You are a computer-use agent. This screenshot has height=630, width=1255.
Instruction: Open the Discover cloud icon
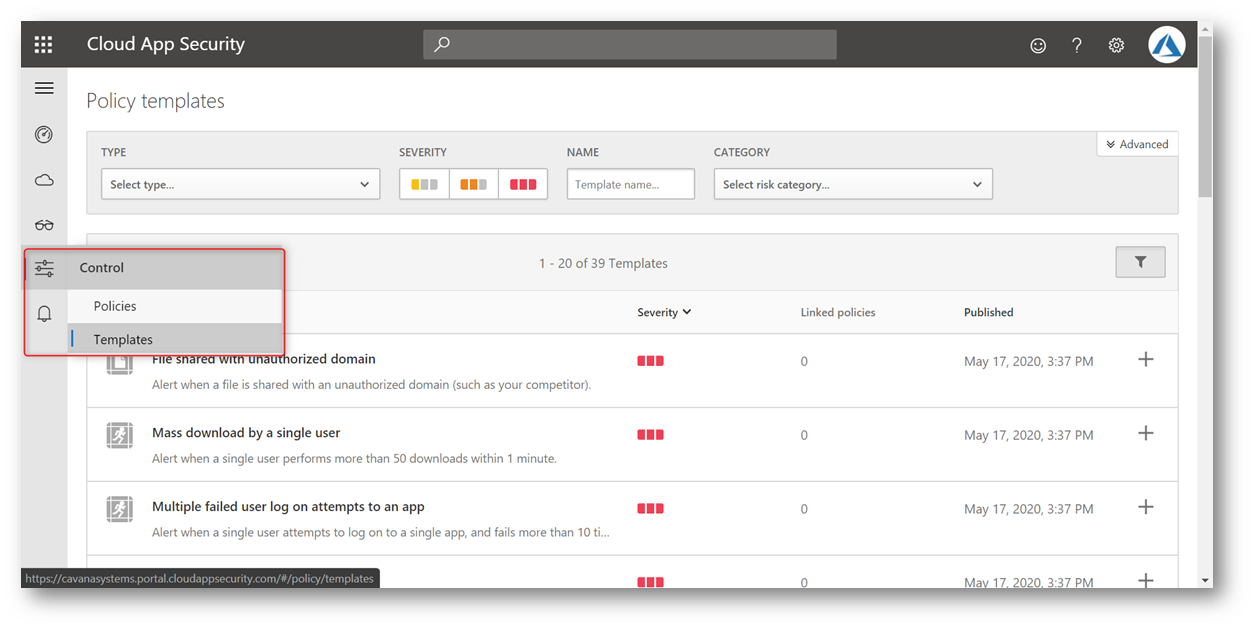point(44,180)
